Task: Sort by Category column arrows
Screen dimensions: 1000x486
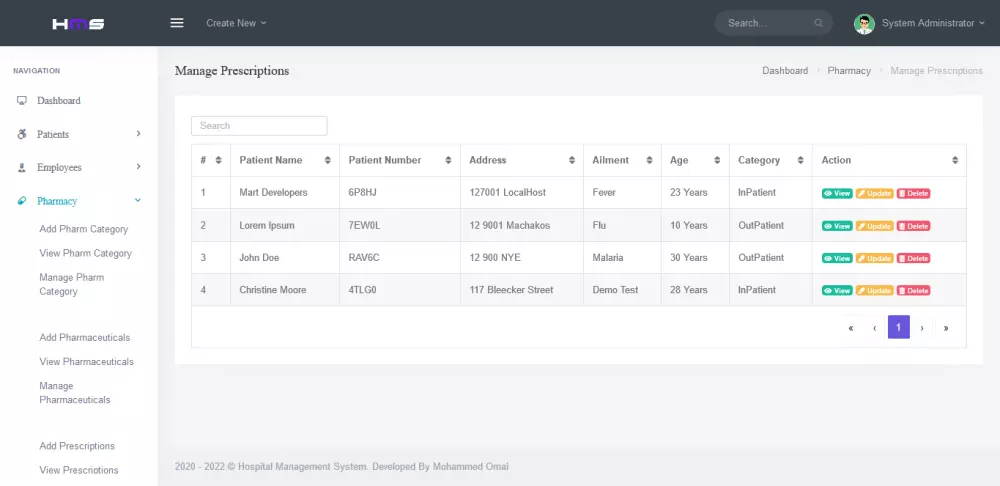Action: (x=800, y=160)
